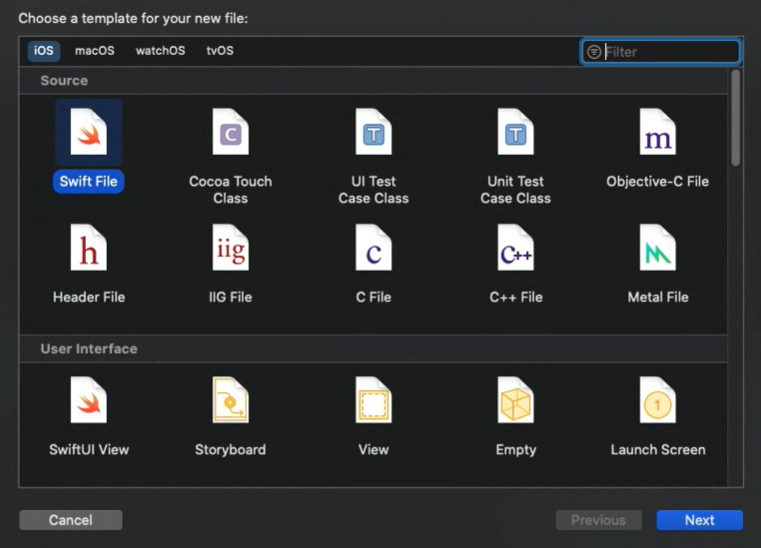Click the "UI Test Case Class" label
Viewport: 761px width, 548px height.
click(373, 190)
